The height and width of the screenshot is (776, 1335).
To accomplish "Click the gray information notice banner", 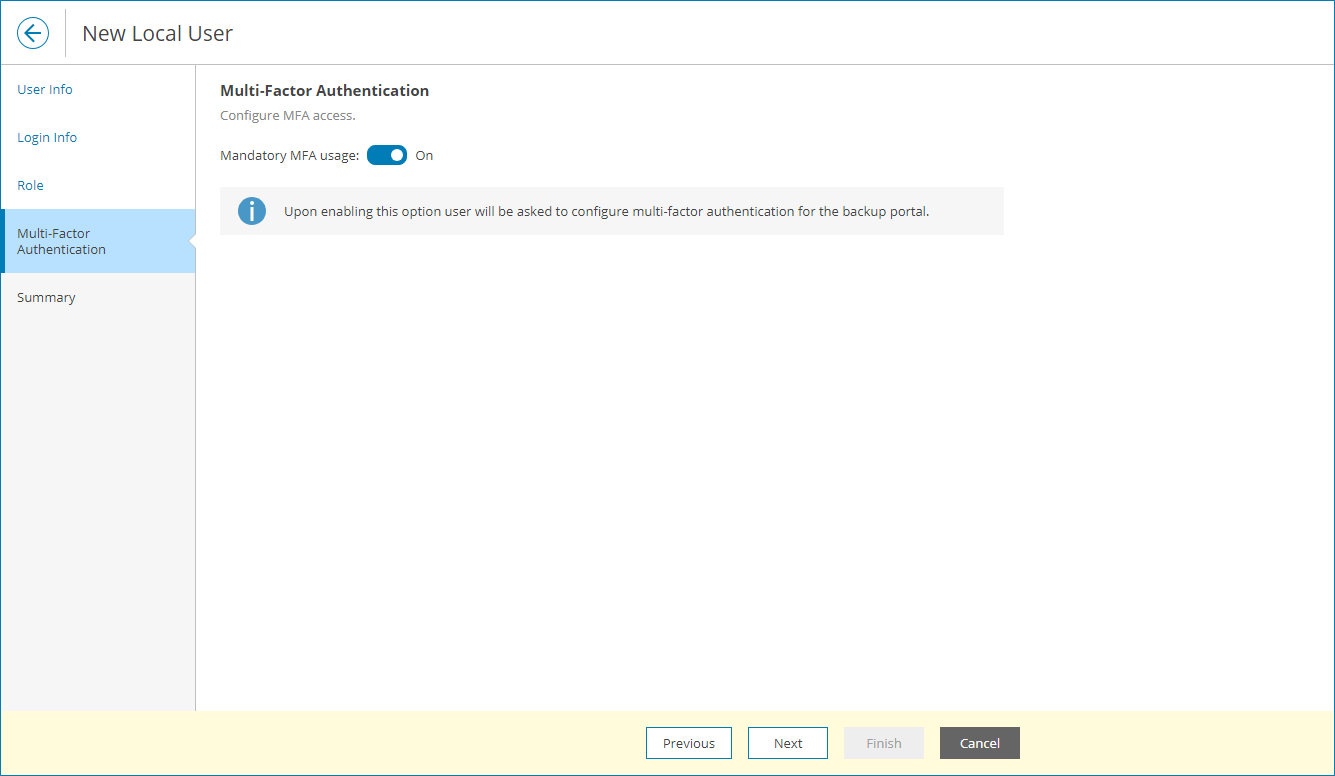I will (611, 210).
